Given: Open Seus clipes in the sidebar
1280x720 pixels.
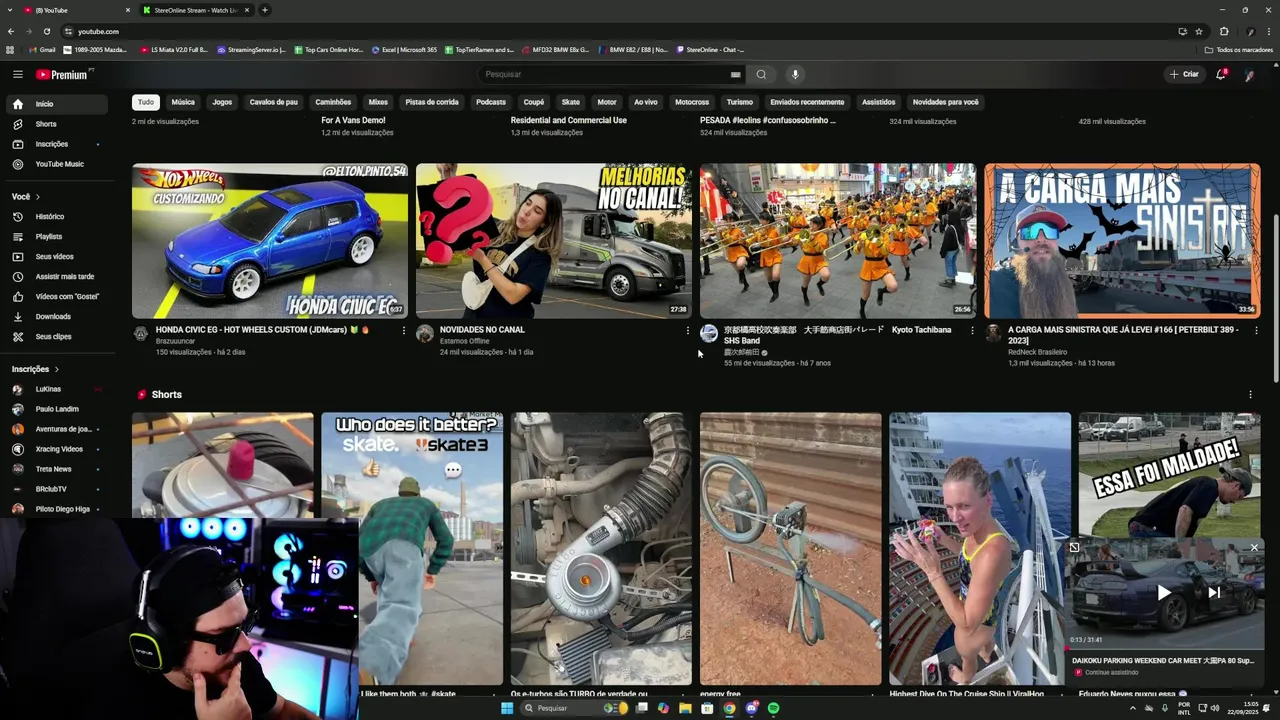Looking at the screenshot, I should 56,336.
